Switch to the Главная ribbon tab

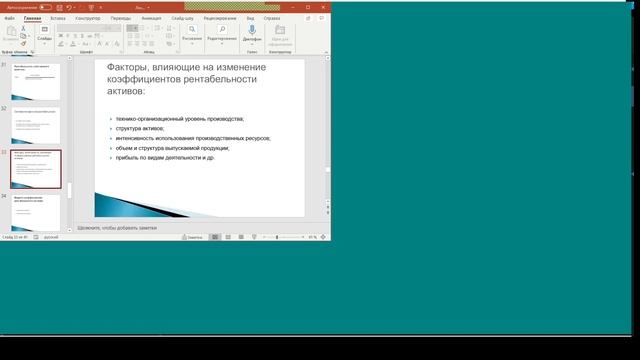pyautogui.click(x=33, y=18)
